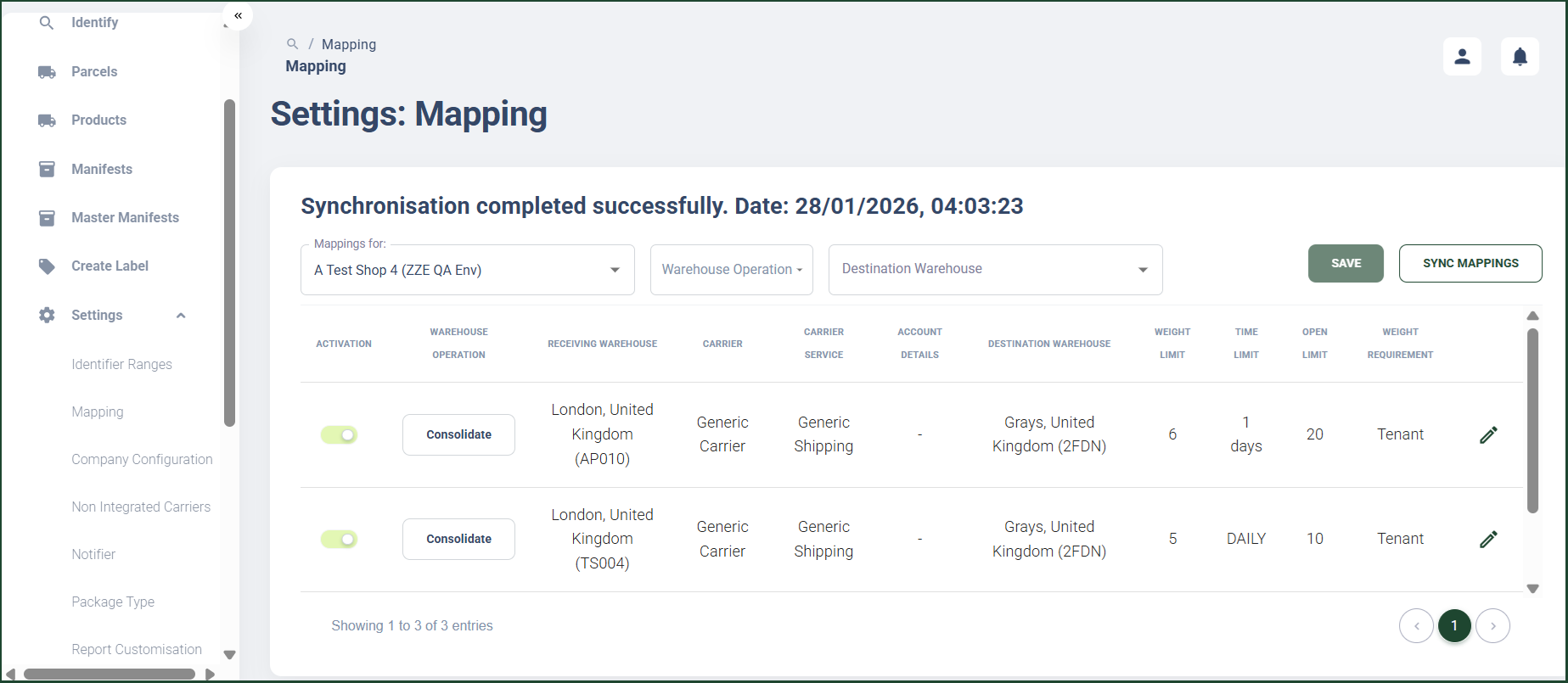Click the WEIGHT REQUIREMENT column header
This screenshot has width=1568, height=683.
point(1400,344)
